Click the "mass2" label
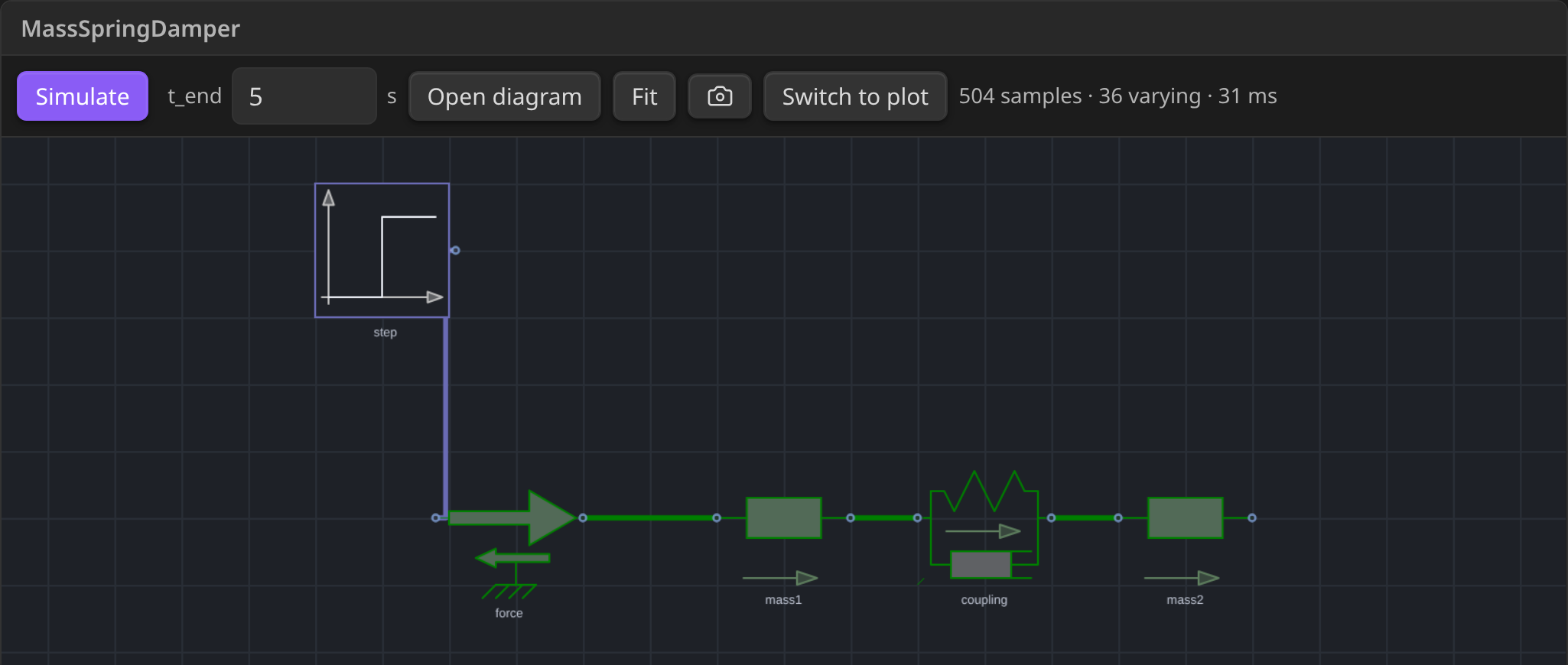The width and height of the screenshot is (1568, 665). [1185, 600]
